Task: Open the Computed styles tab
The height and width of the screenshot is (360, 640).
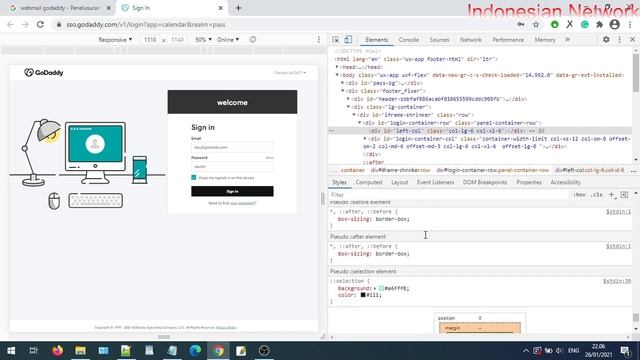Action: click(x=369, y=182)
